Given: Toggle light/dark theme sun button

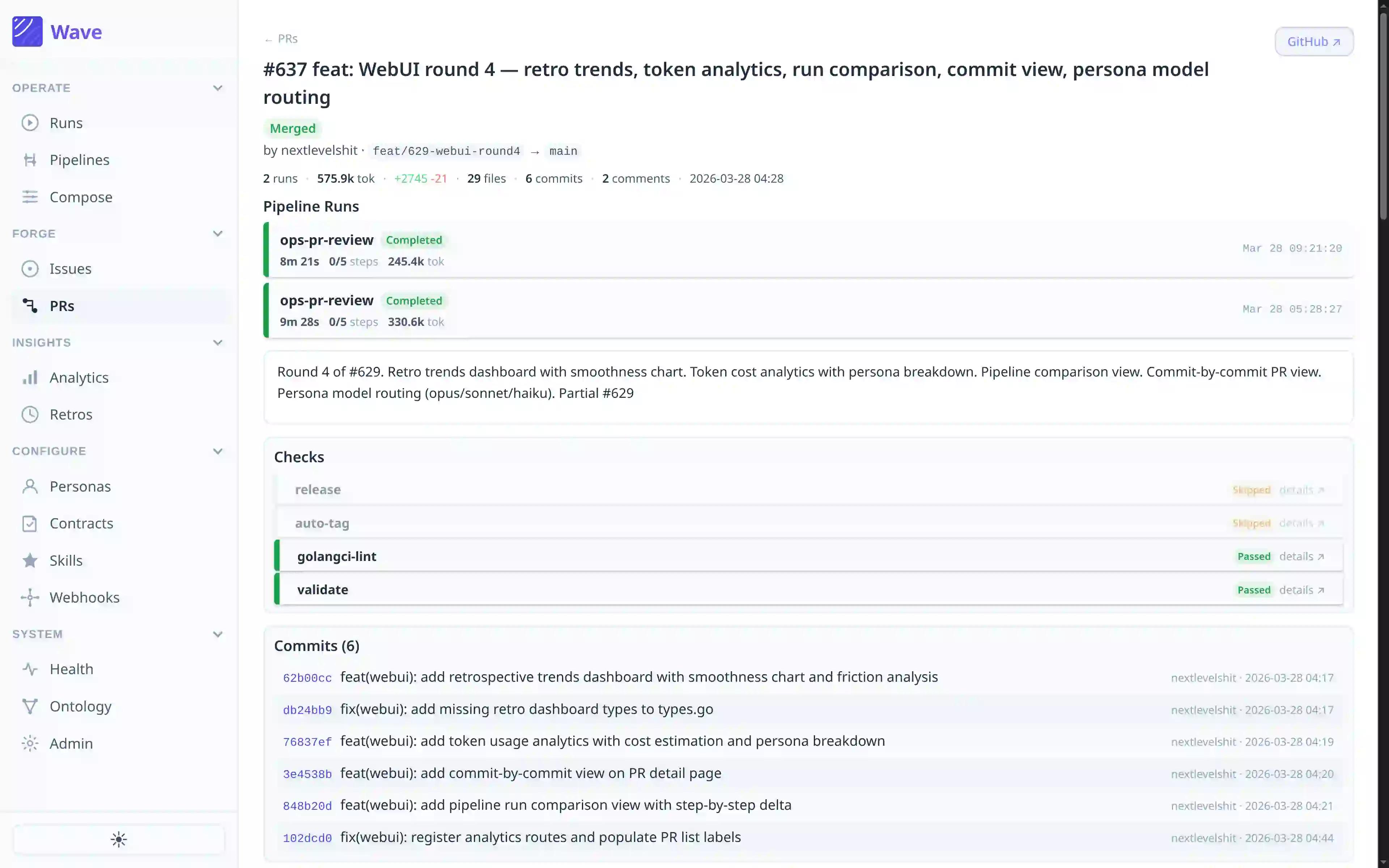Looking at the screenshot, I should [119, 839].
